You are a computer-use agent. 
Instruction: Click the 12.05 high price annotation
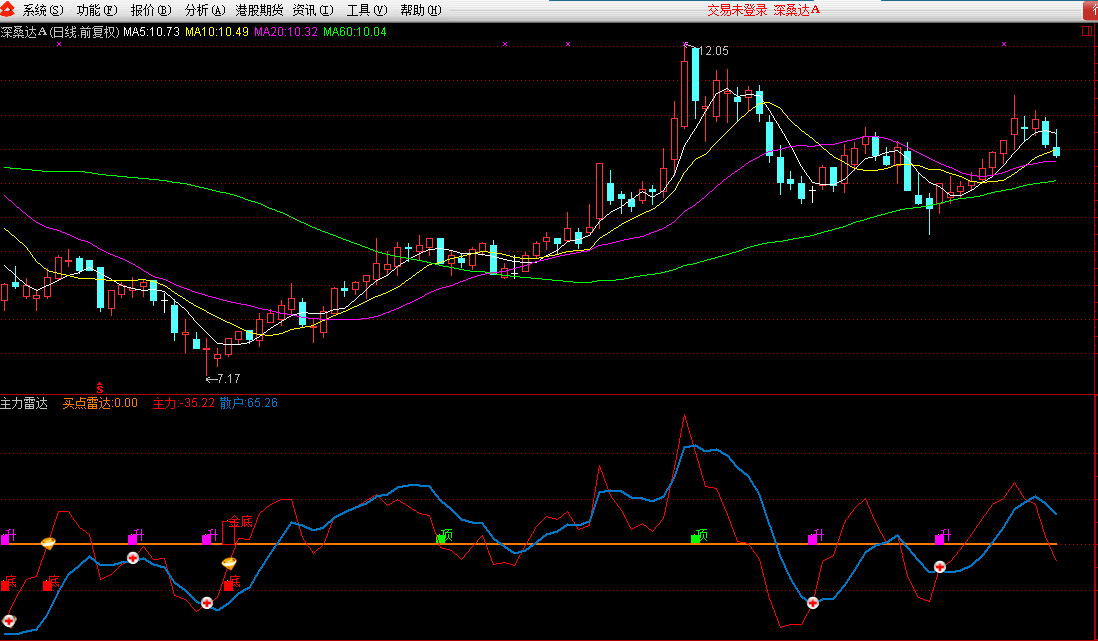(713, 51)
